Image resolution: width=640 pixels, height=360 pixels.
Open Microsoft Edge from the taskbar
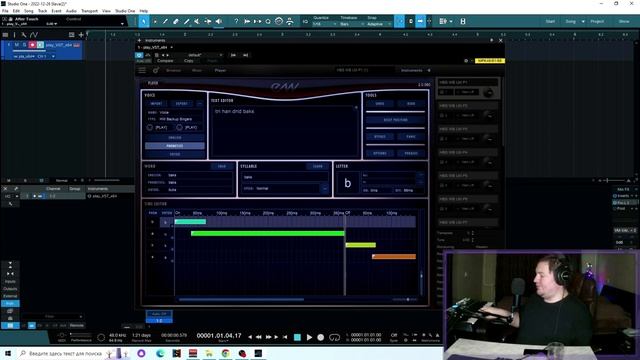pyautogui.click(x=160, y=353)
